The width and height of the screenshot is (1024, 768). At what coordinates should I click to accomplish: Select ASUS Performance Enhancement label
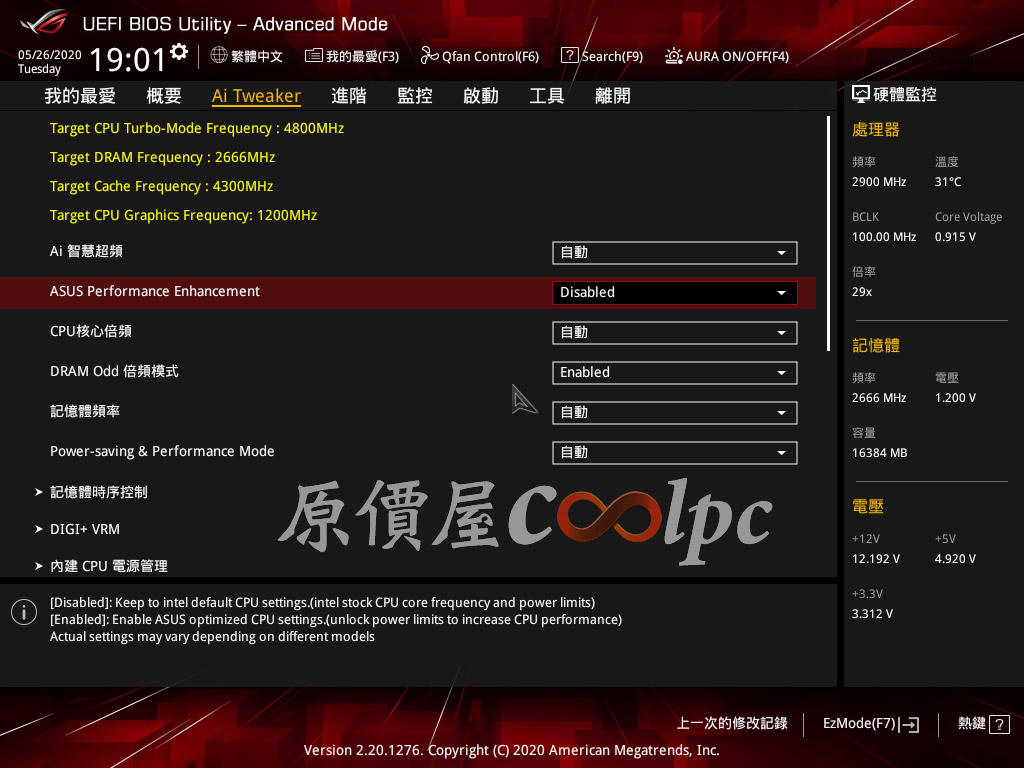coord(155,291)
